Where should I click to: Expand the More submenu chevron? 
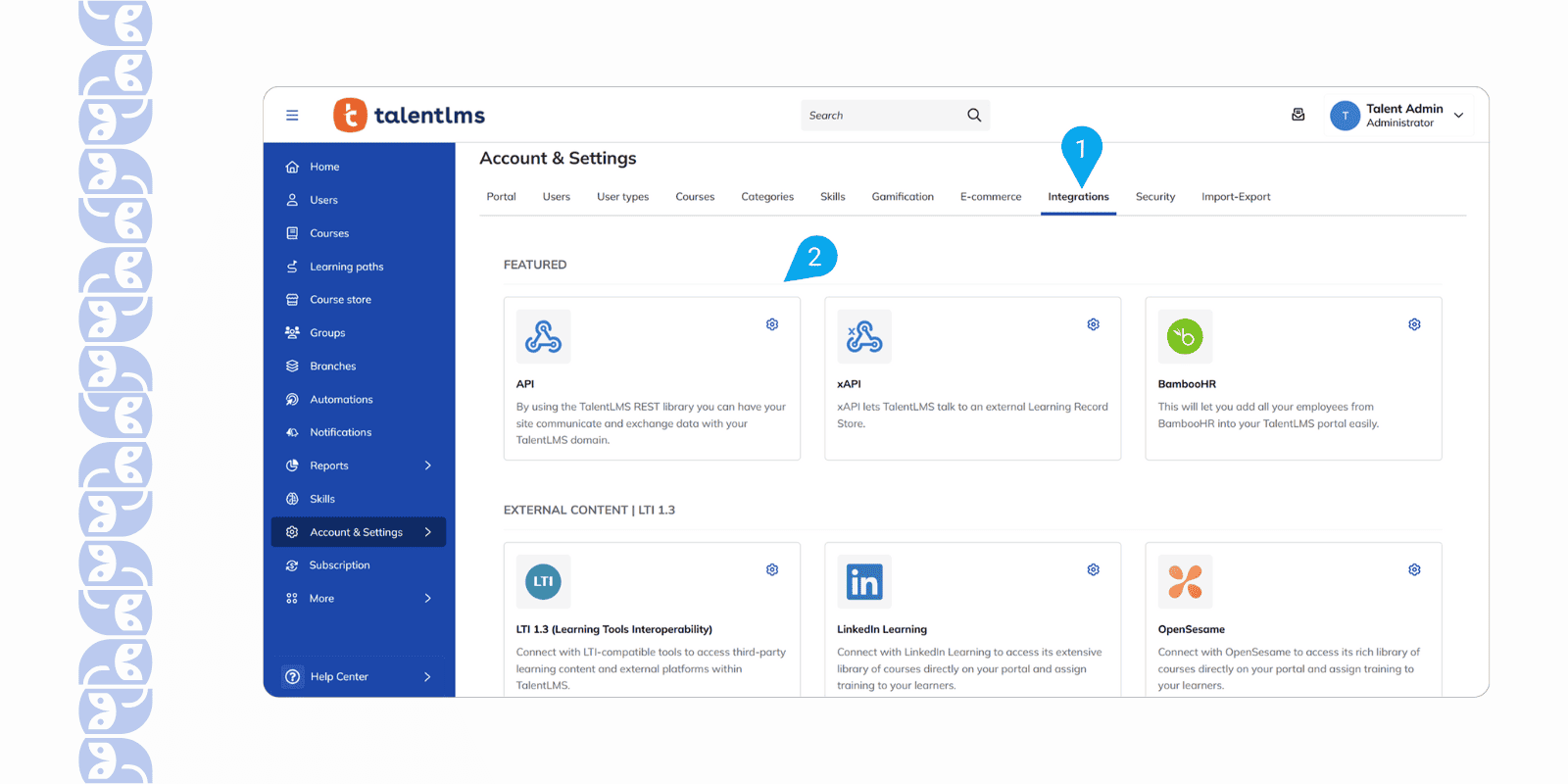pyautogui.click(x=428, y=599)
